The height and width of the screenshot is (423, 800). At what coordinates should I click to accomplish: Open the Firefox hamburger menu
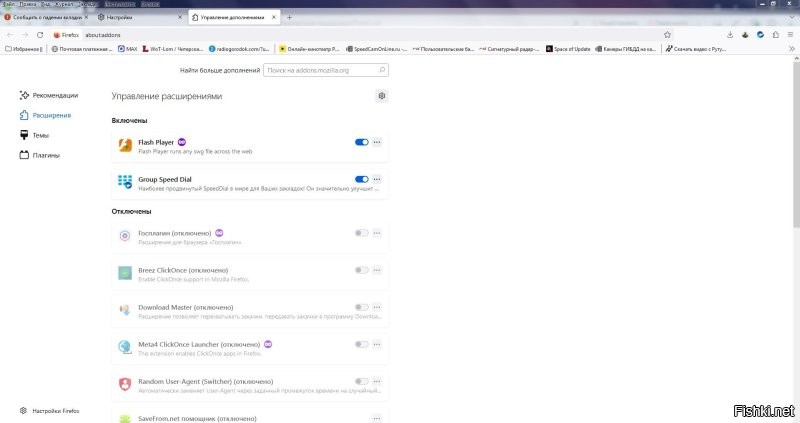coord(790,35)
